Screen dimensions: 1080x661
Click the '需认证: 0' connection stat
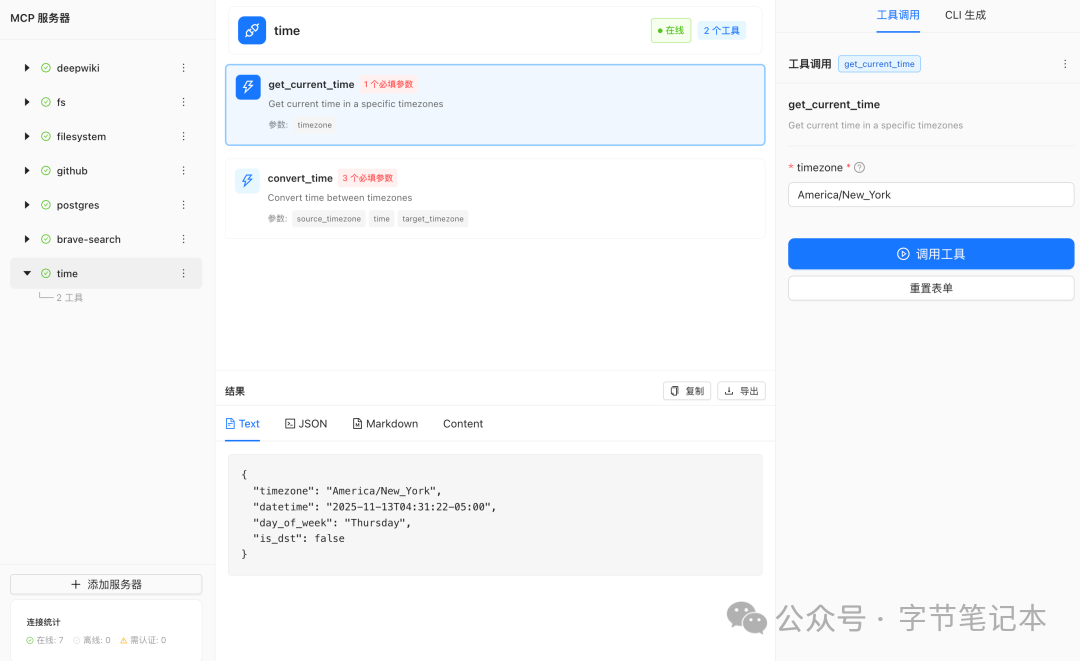[143, 640]
